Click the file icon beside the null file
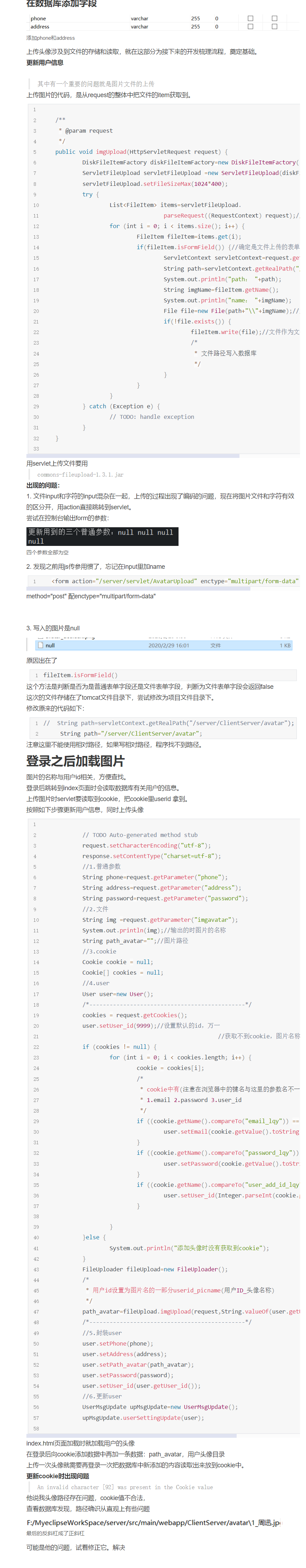 coord(40,645)
